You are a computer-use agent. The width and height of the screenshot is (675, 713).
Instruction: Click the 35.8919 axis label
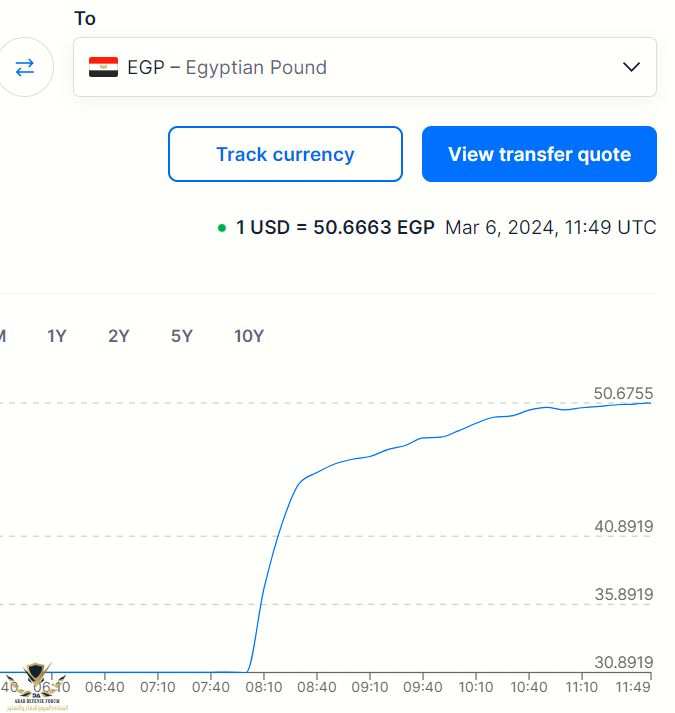click(623, 594)
